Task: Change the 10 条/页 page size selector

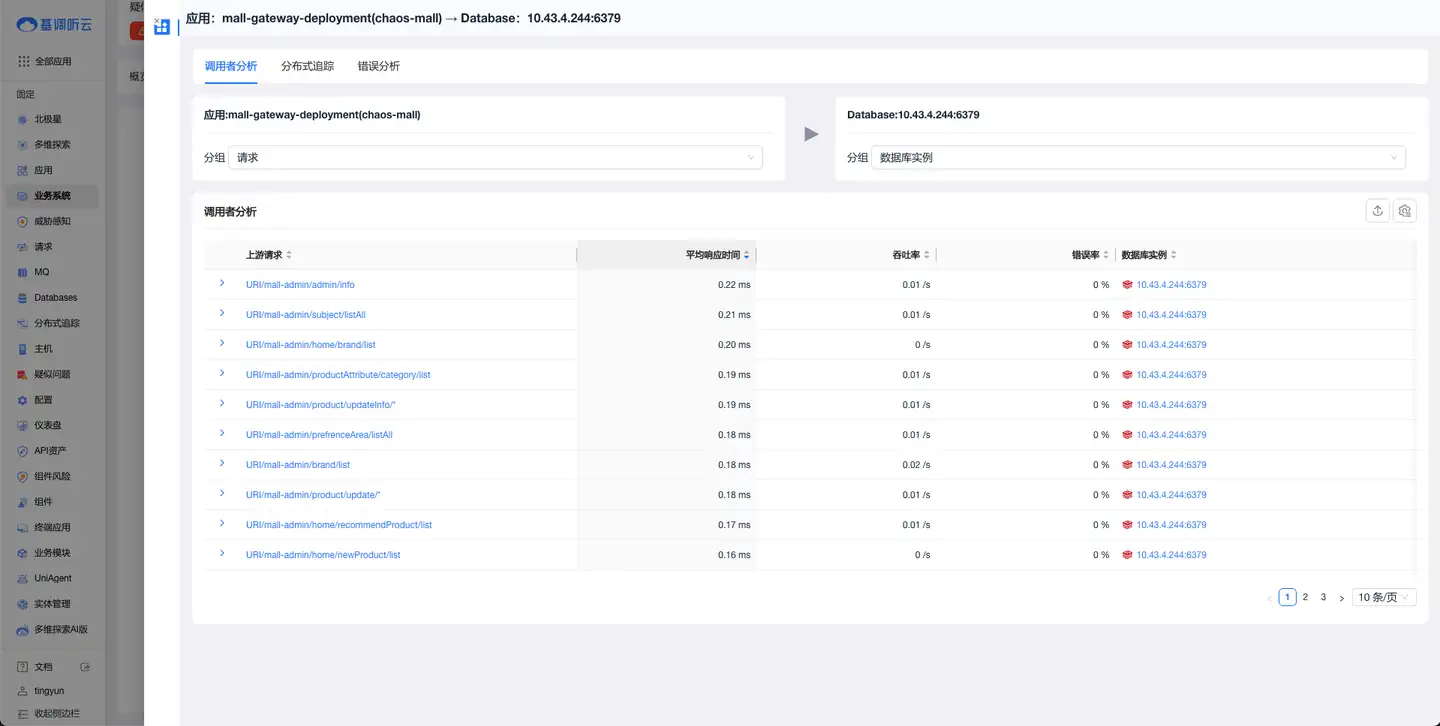Action: point(1384,597)
